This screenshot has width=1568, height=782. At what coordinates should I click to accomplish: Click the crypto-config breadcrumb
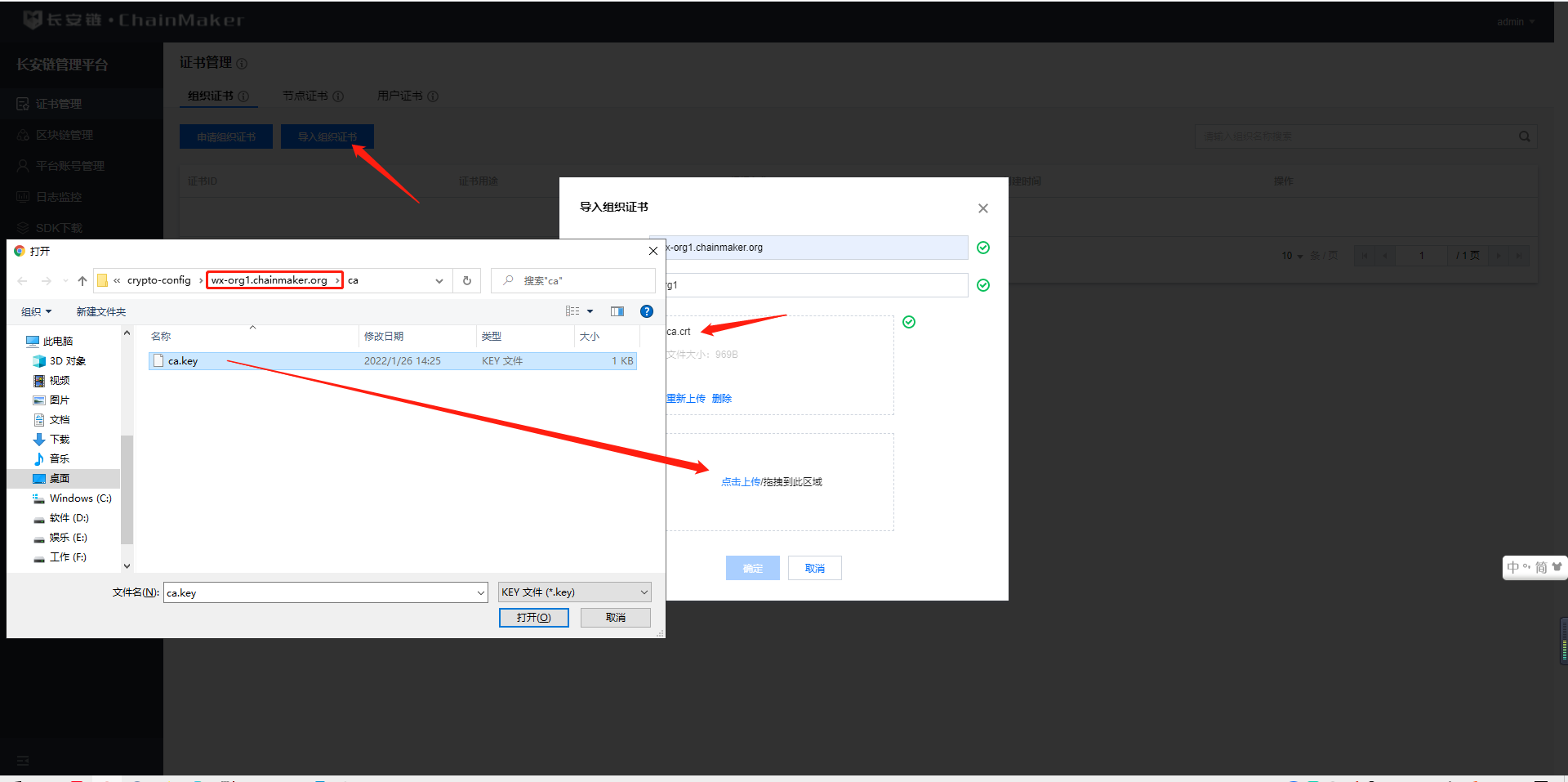coord(159,280)
